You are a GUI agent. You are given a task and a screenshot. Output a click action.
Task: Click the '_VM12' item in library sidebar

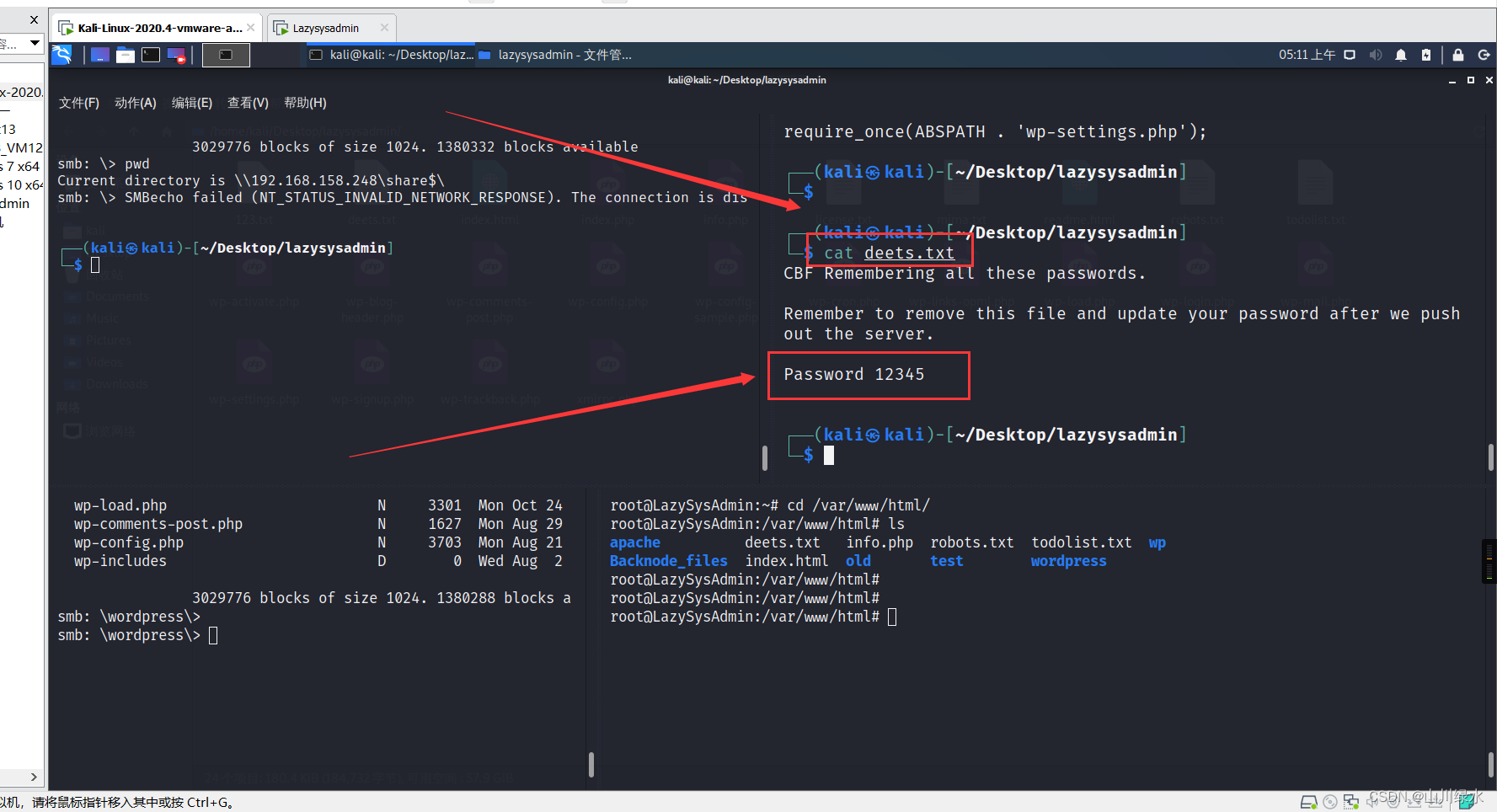[x=21, y=147]
